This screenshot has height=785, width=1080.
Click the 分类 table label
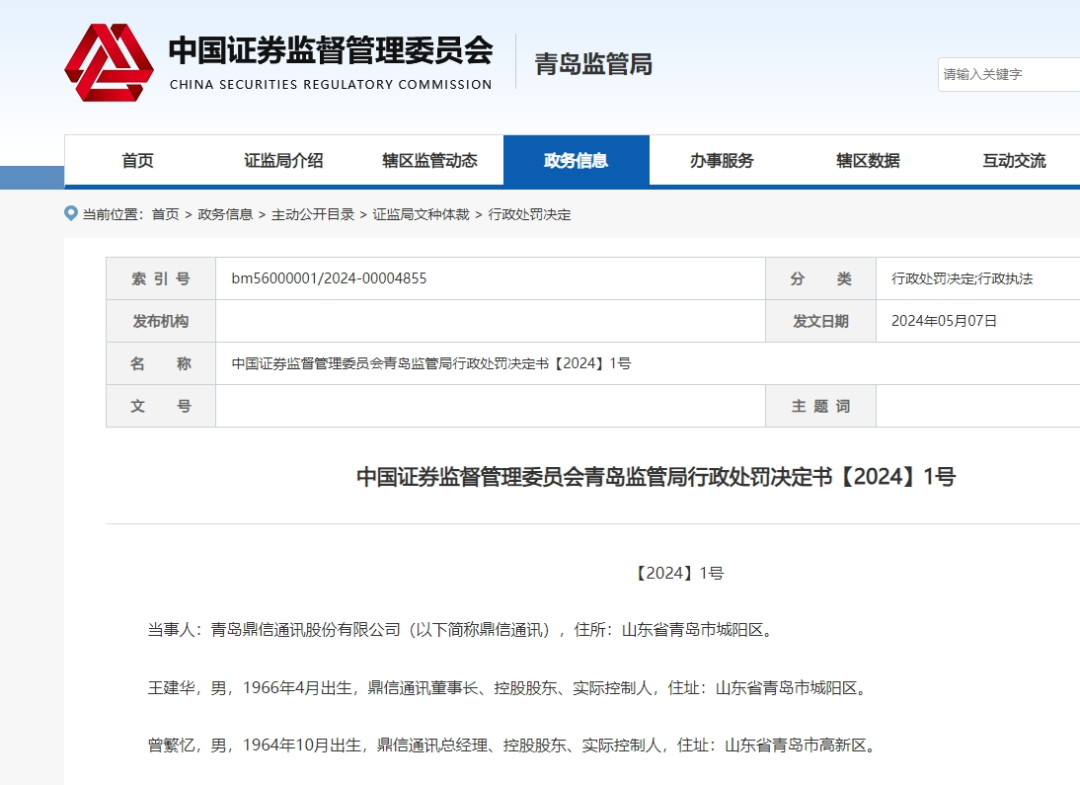pyautogui.click(x=820, y=279)
